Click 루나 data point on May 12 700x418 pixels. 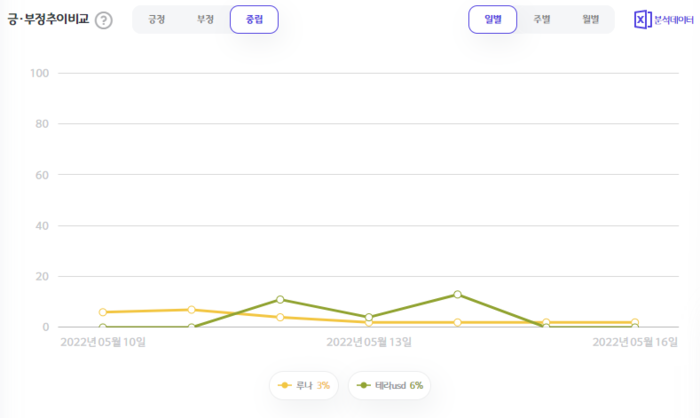point(280,317)
